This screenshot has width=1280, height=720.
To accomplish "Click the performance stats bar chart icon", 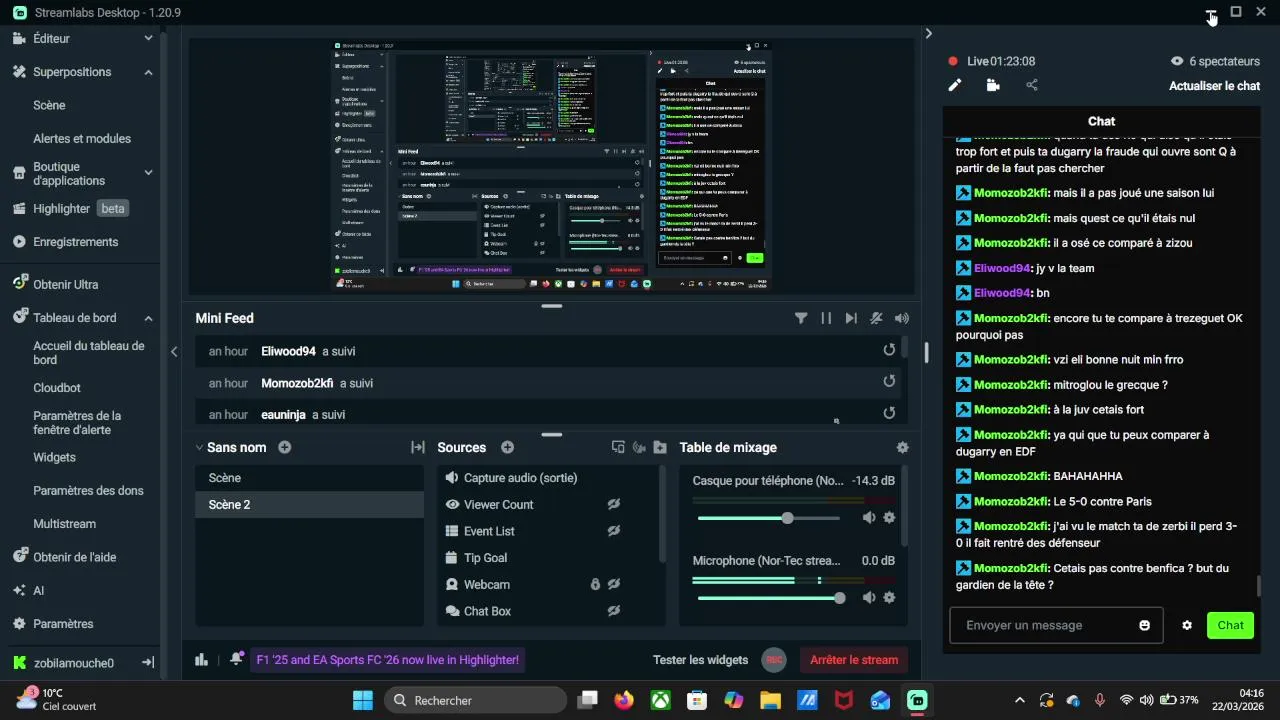I will pyautogui.click(x=202, y=659).
